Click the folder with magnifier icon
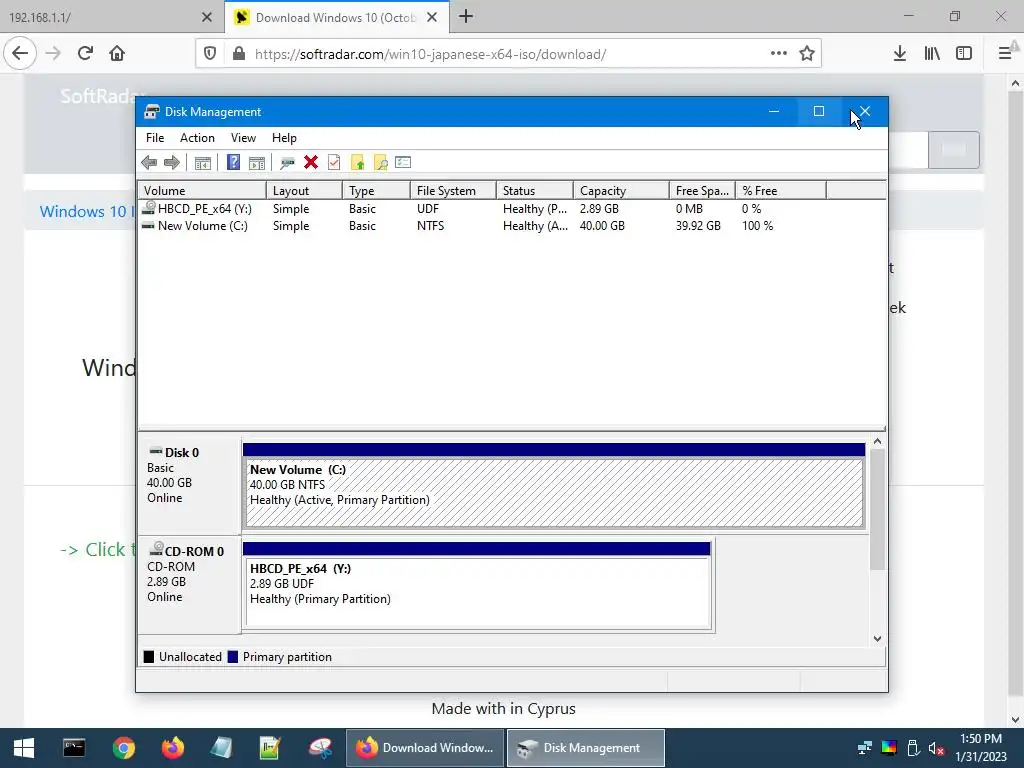 pyautogui.click(x=380, y=163)
